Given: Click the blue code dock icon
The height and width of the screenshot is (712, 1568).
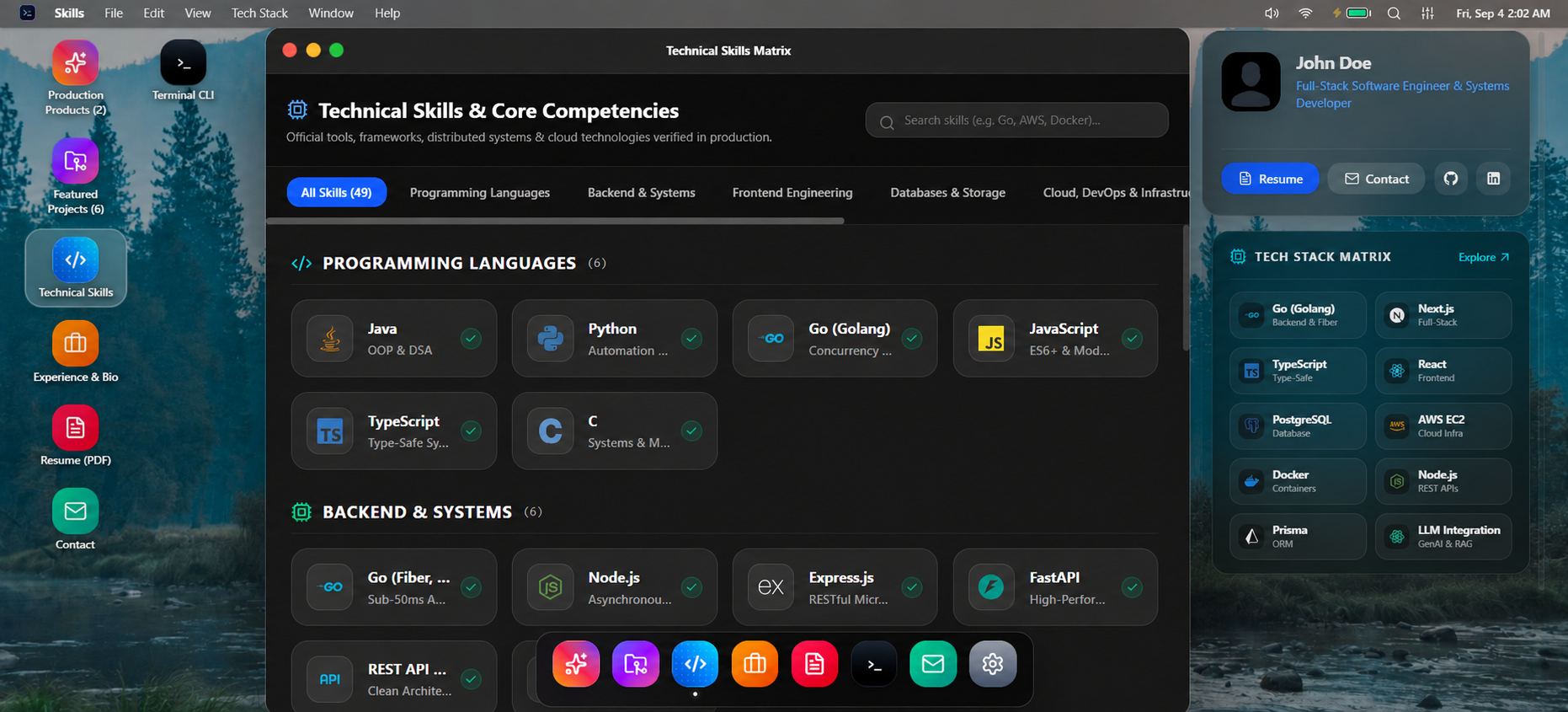Looking at the screenshot, I should 696,664.
